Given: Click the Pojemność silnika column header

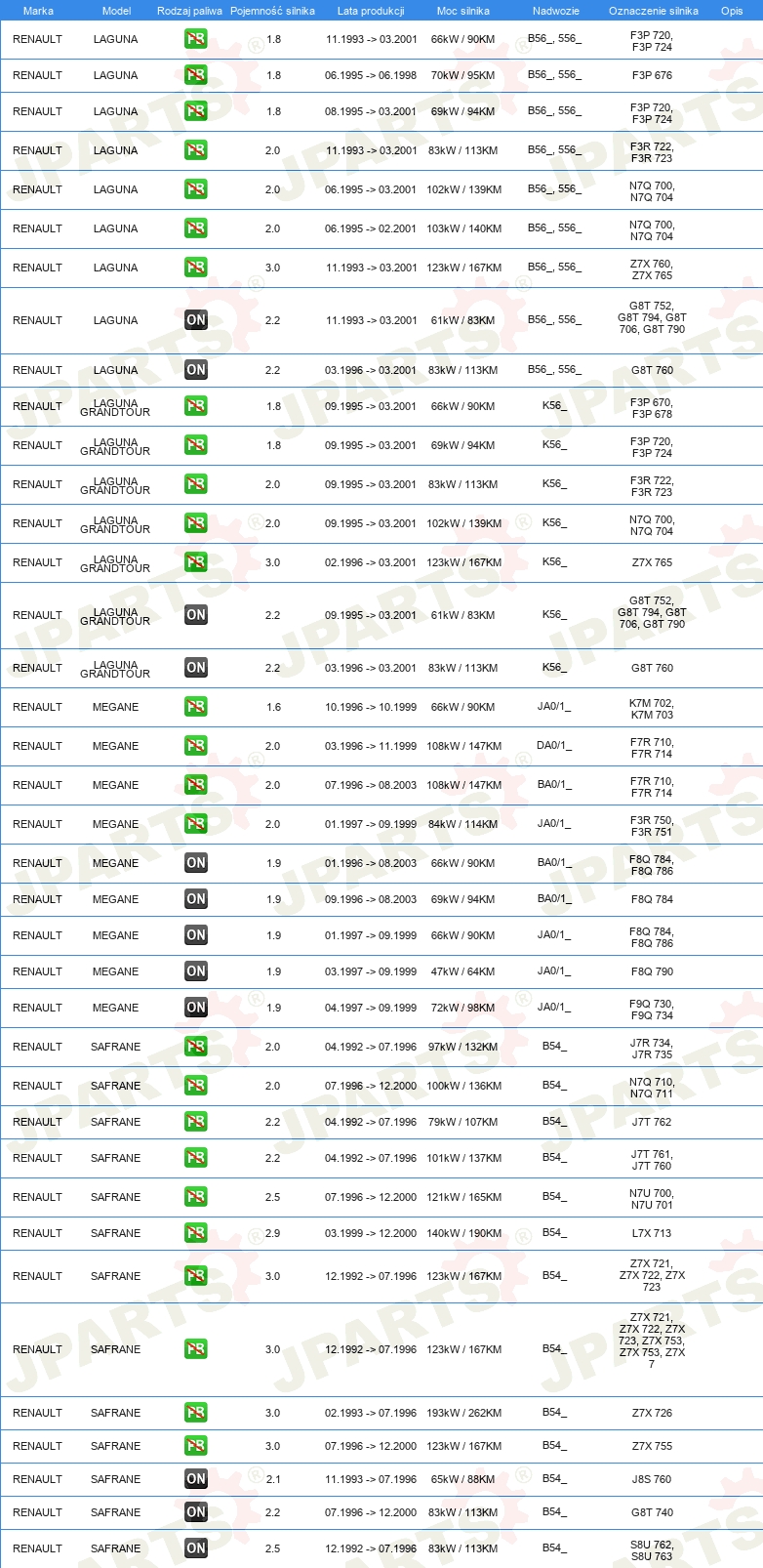Looking at the screenshot, I should click(272, 11).
